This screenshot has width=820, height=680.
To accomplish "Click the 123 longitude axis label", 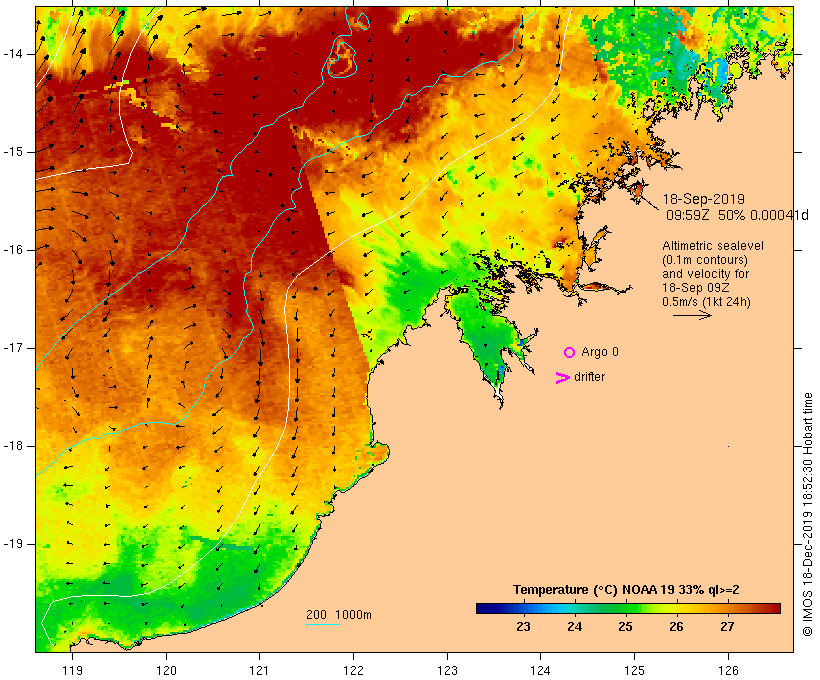I will point(447,670).
